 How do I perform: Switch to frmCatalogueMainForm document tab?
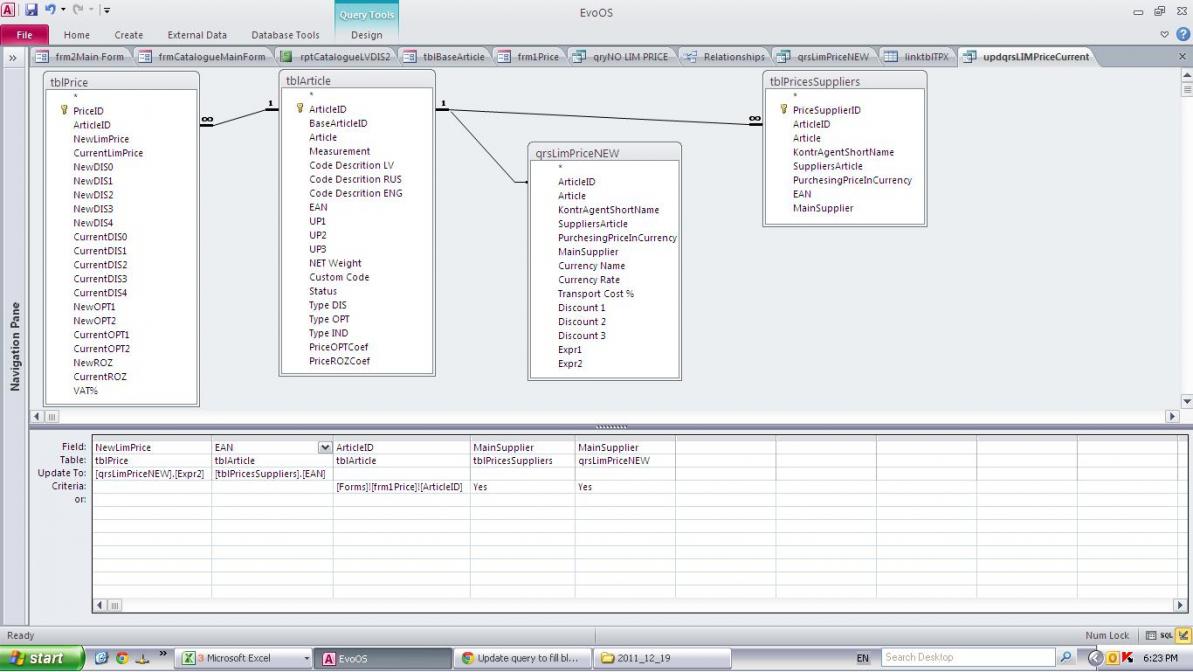tap(204, 57)
